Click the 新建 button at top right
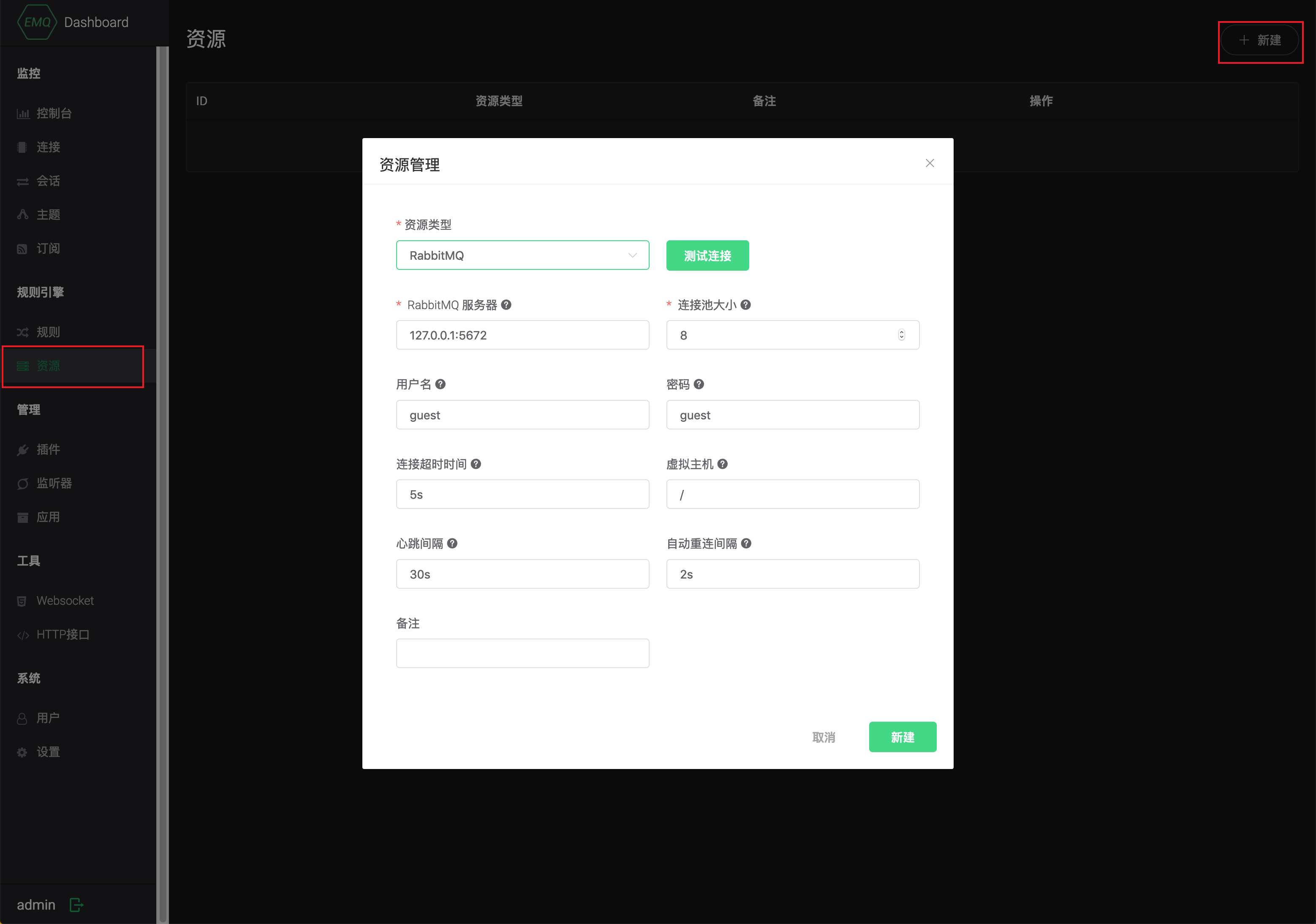The width and height of the screenshot is (1316, 924). coord(1260,40)
